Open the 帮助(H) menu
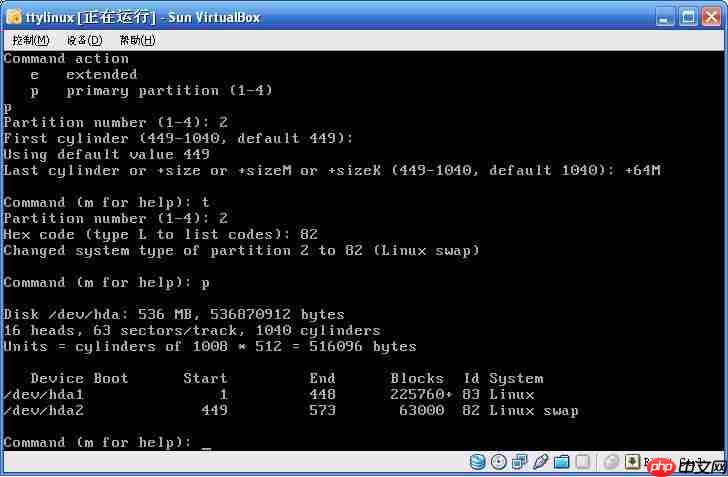 pyautogui.click(x=137, y=40)
